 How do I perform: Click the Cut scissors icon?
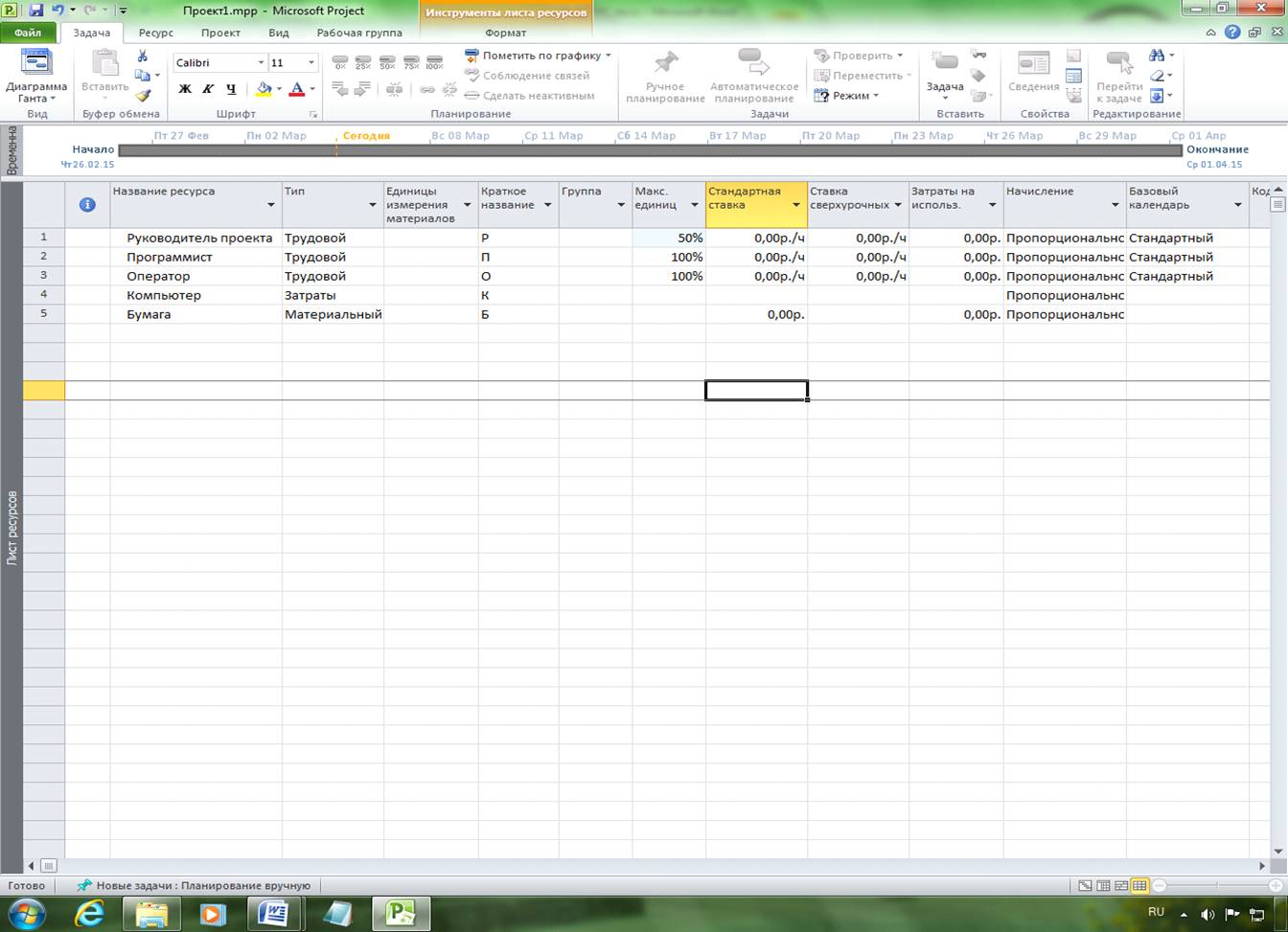click(x=143, y=57)
